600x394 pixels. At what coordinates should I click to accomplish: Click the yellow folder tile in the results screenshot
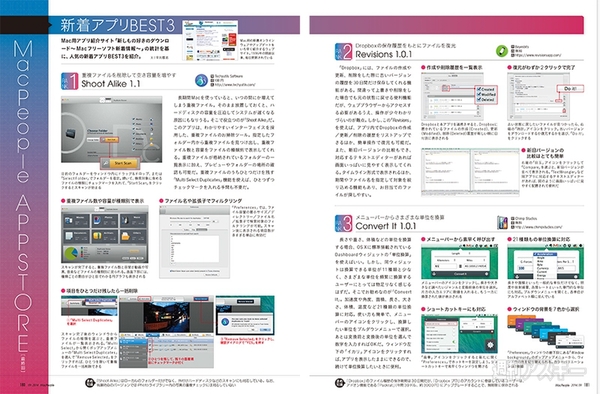point(126,236)
